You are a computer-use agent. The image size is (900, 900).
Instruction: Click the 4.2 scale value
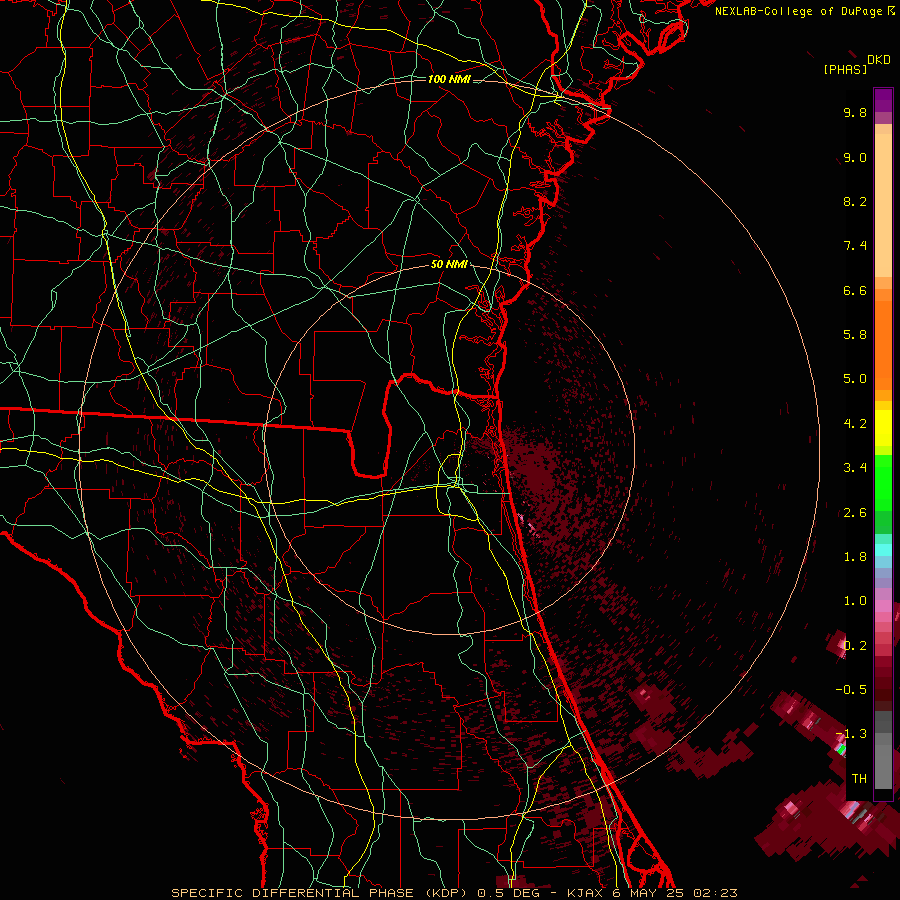[x=855, y=424]
